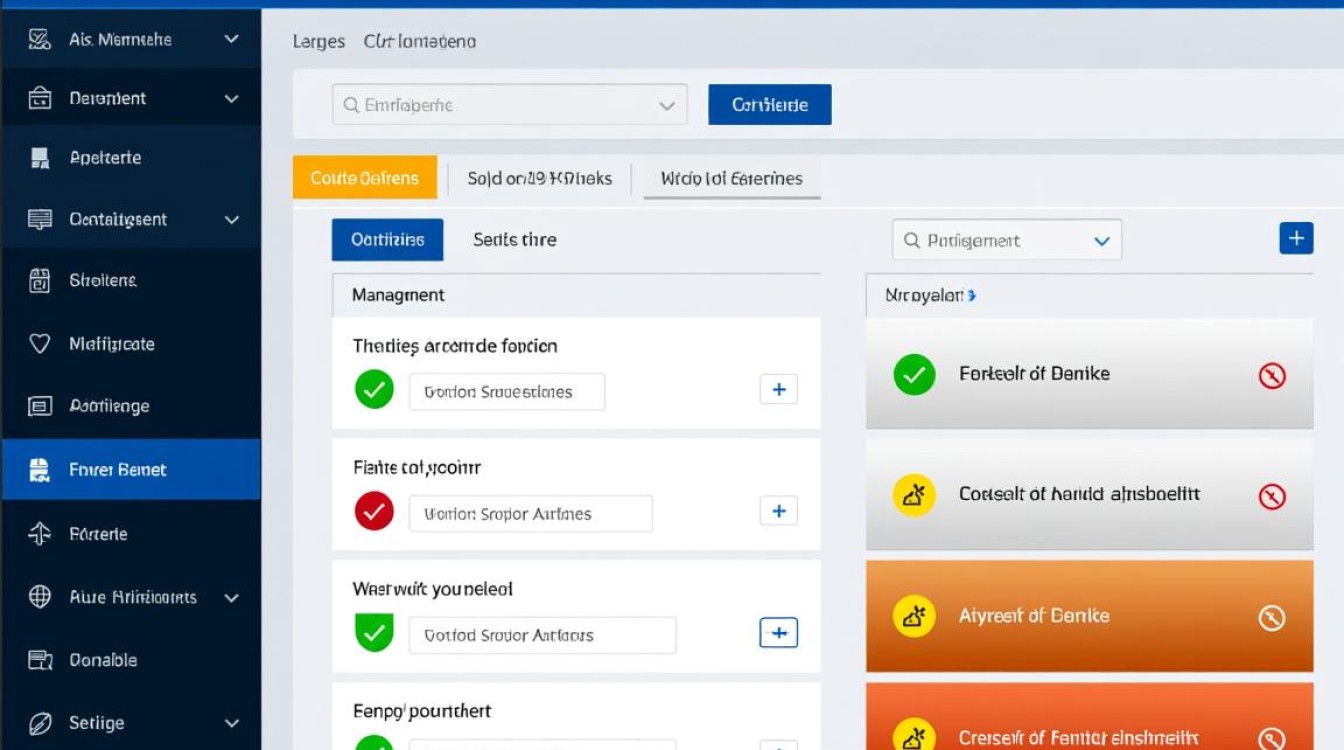Click the blue Contifierde button
Image resolution: width=1344 pixels, height=750 pixels.
pyautogui.click(x=770, y=104)
